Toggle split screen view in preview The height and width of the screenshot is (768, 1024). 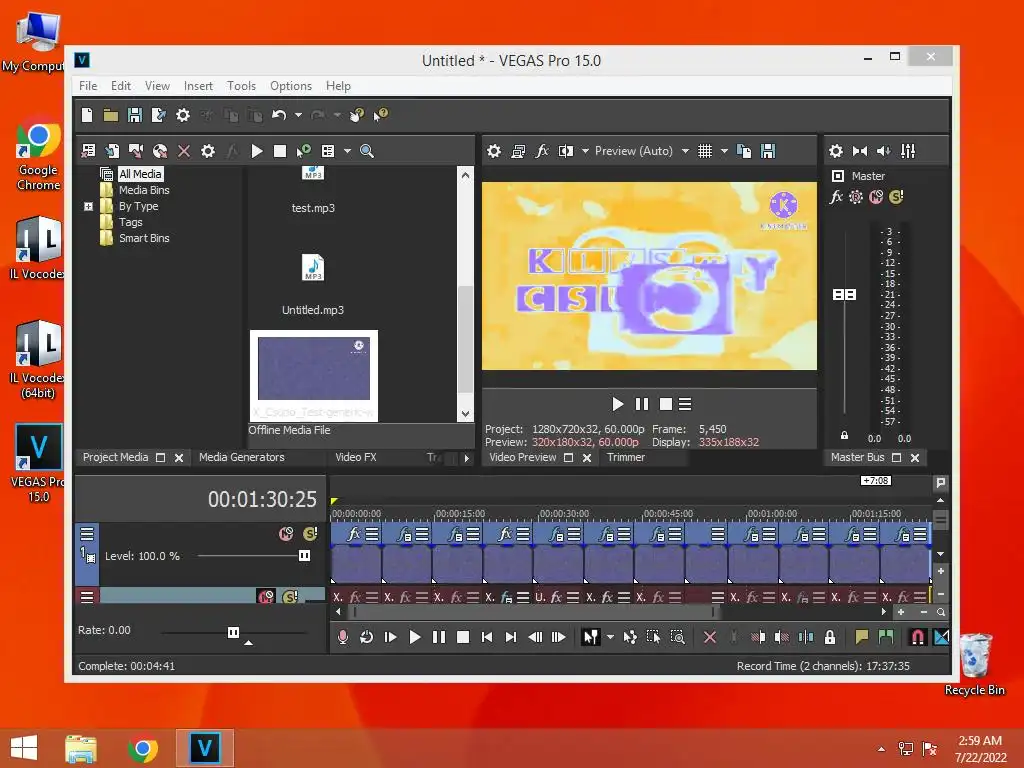[x=566, y=152]
